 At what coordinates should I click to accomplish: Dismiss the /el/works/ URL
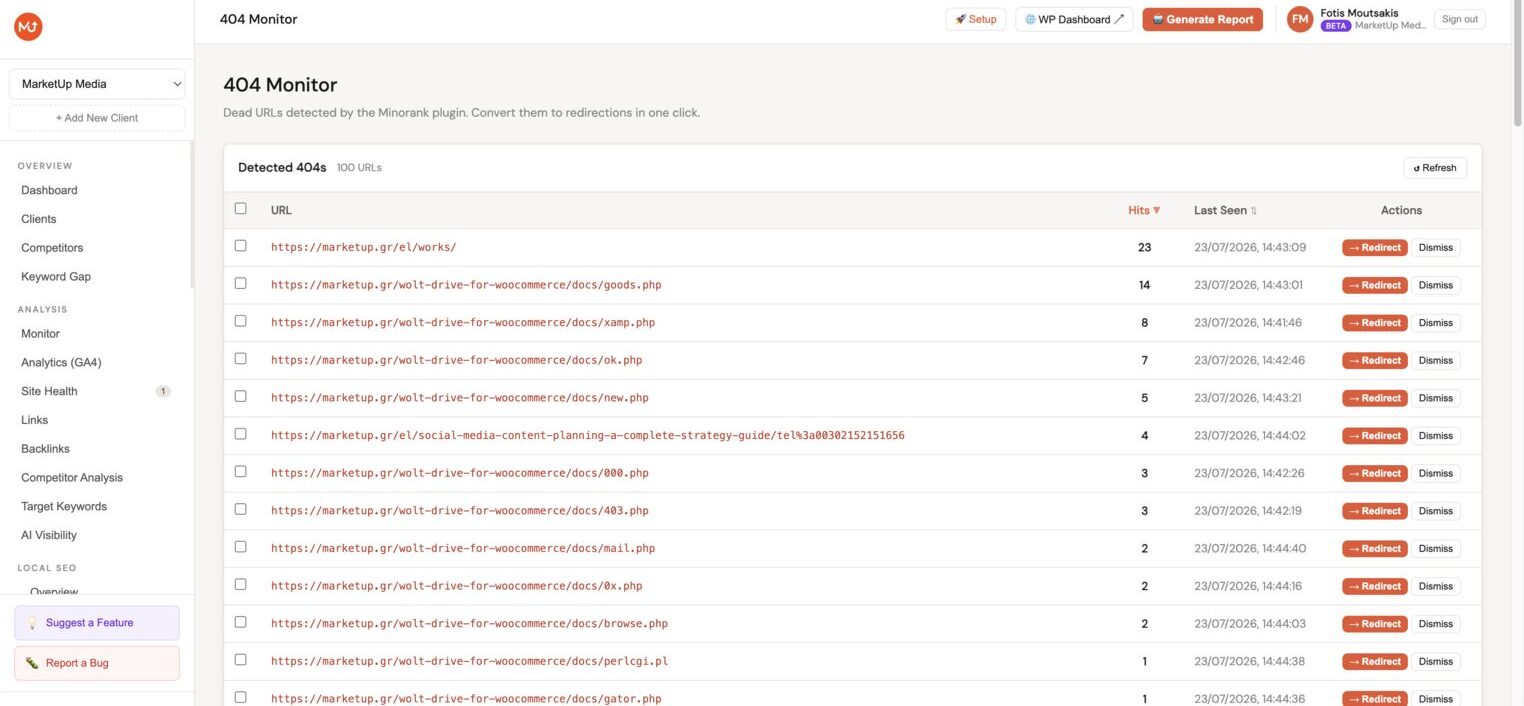1435,248
